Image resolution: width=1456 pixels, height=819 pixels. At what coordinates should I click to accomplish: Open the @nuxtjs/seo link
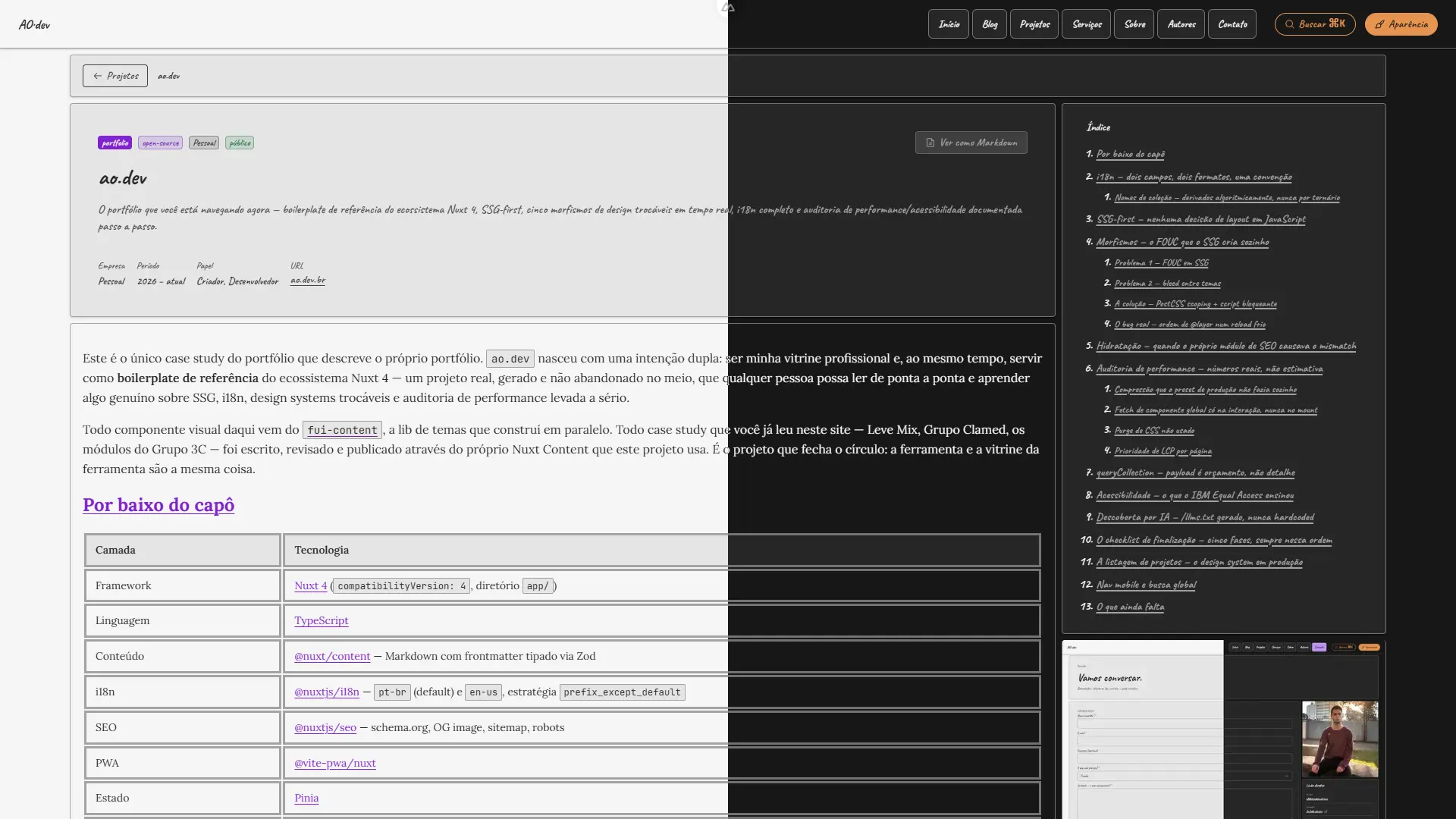coord(325,727)
